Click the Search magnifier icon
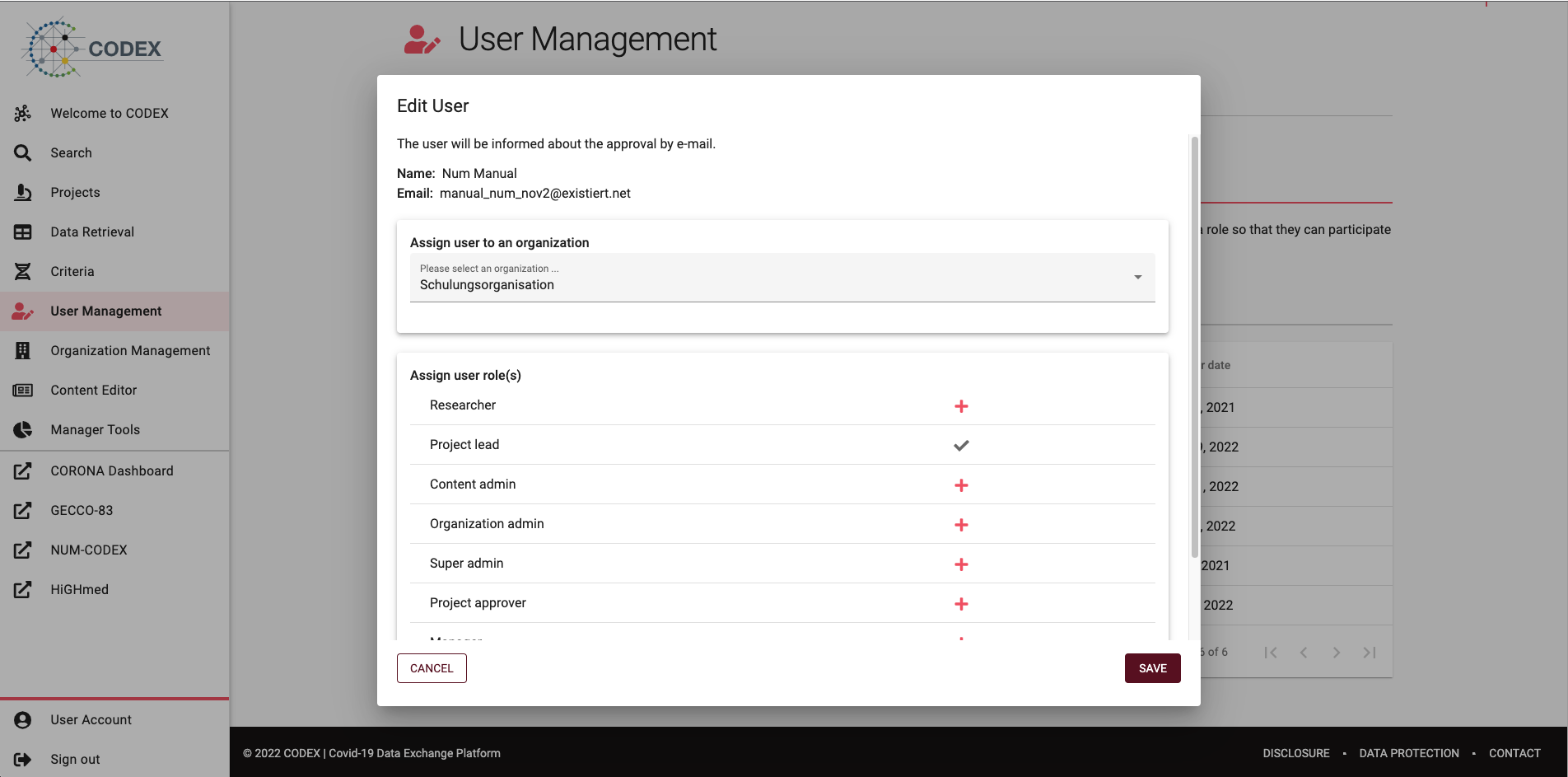1568x777 pixels. pos(23,153)
